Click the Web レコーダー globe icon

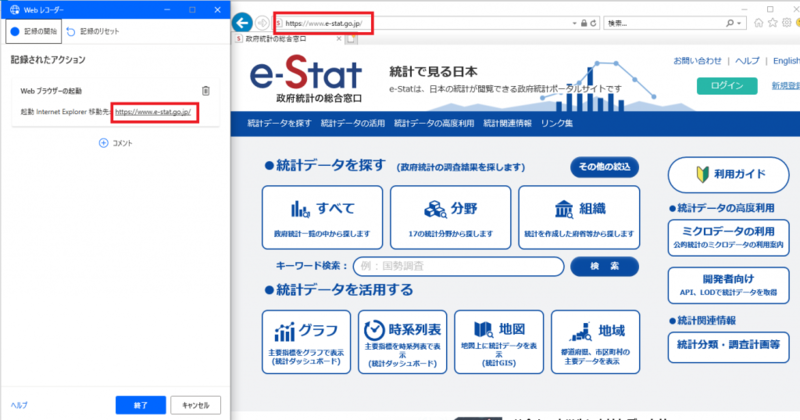pos(15,10)
